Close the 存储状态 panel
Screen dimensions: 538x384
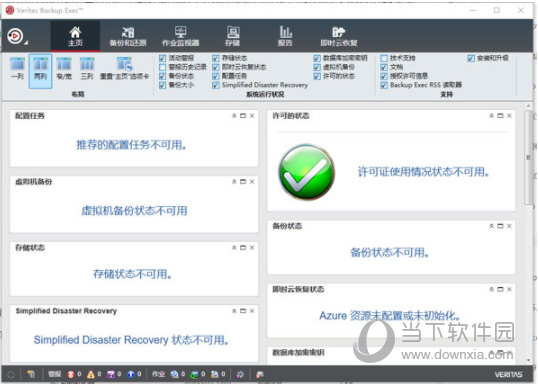pyautogui.click(x=252, y=247)
